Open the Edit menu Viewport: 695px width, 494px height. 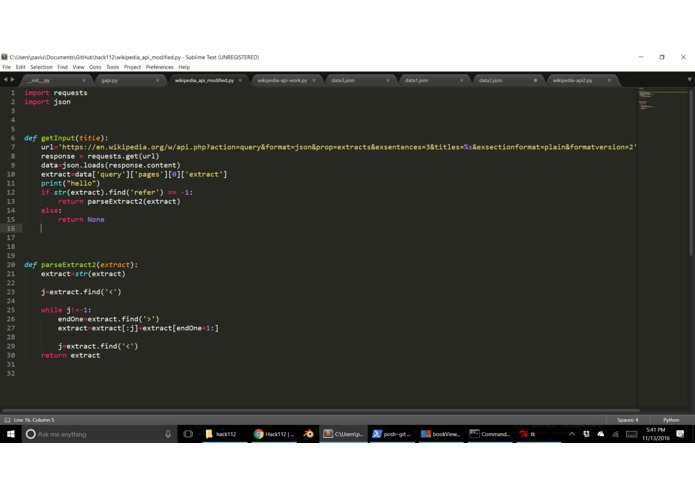pyautogui.click(x=20, y=67)
